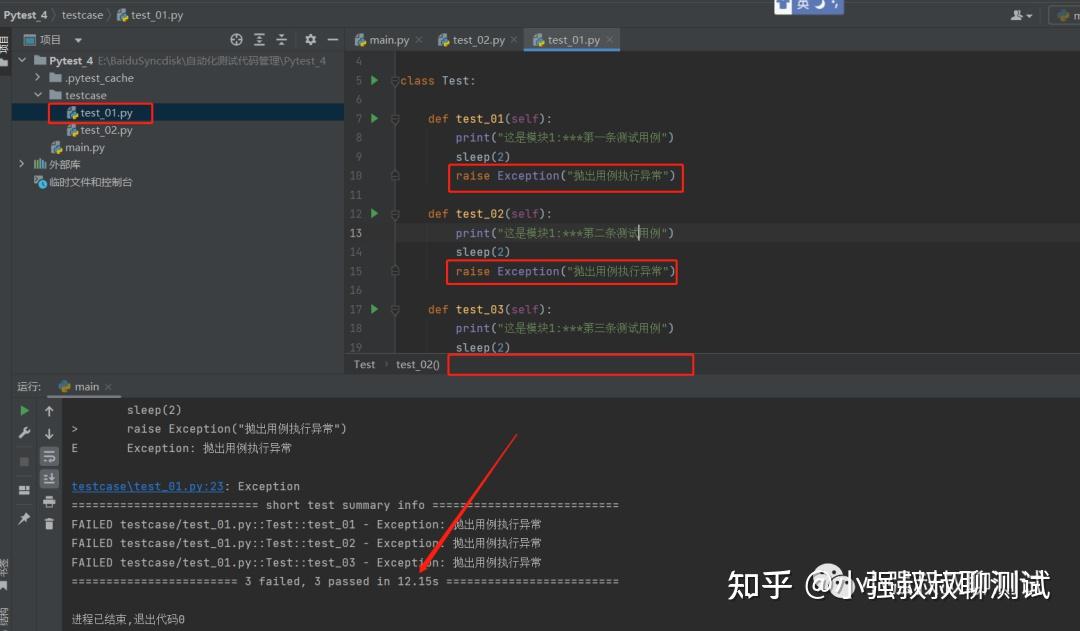This screenshot has width=1080, height=631.
Task: Close the test_01.py editor tab
Action: pos(610,40)
